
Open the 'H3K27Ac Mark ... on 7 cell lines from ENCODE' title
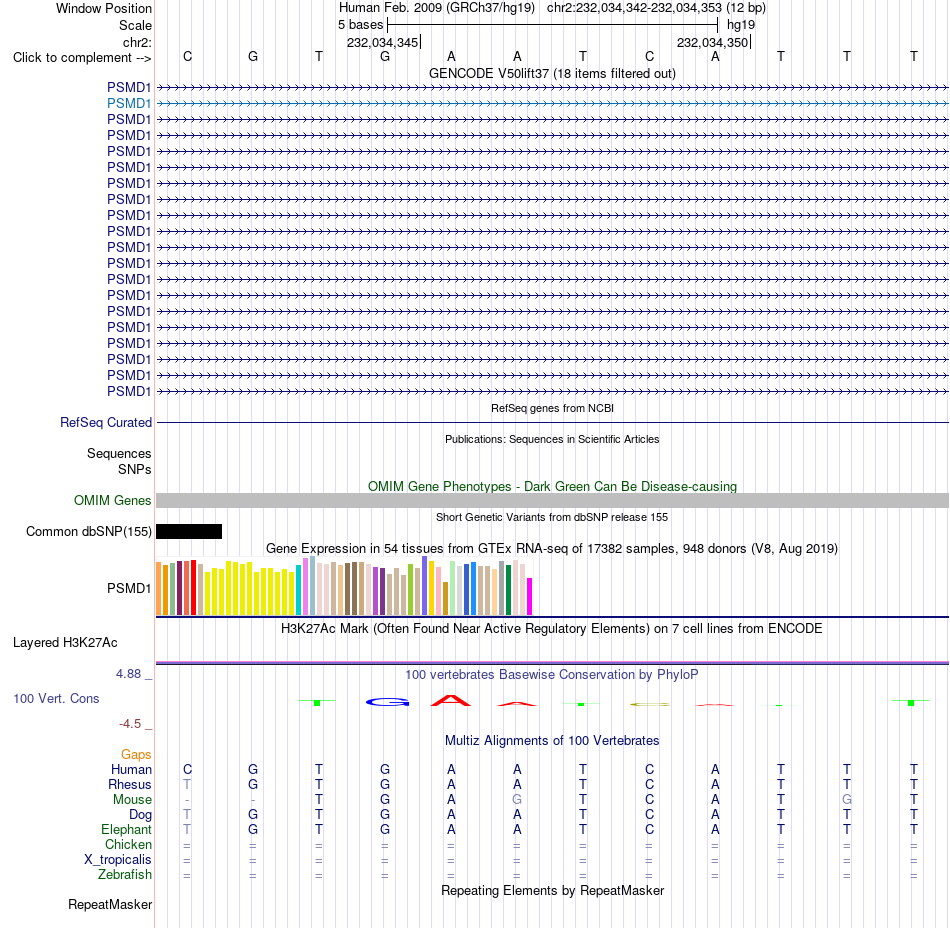pyautogui.click(x=552, y=629)
